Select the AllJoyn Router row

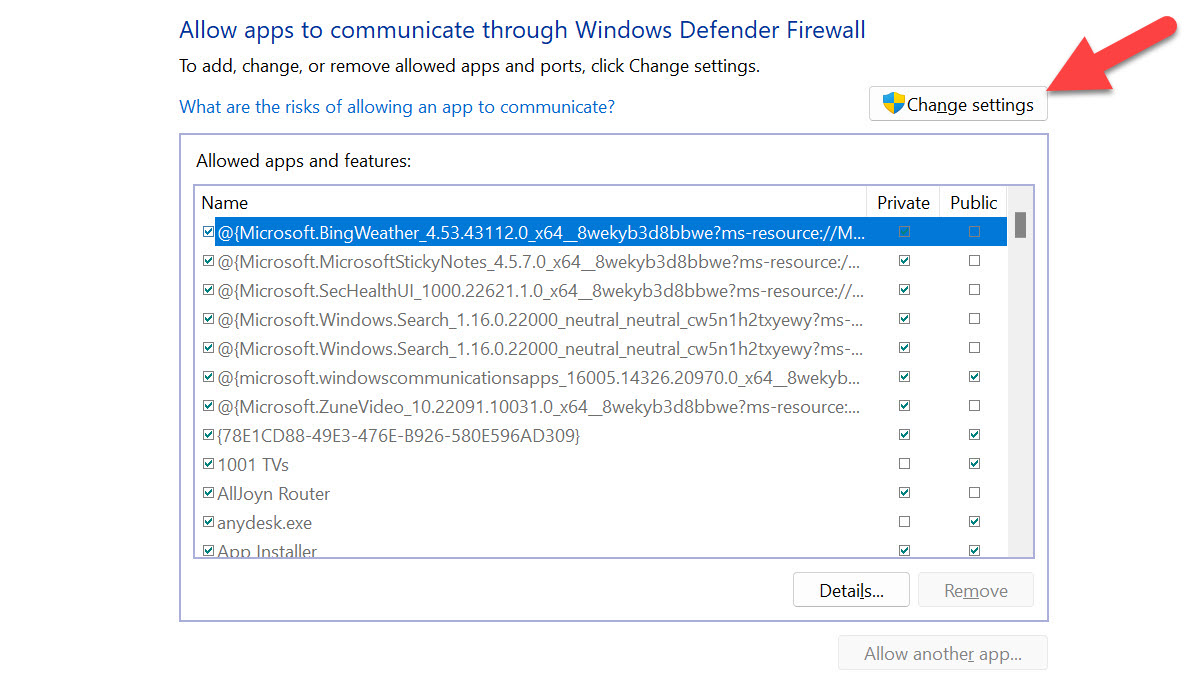[274, 493]
